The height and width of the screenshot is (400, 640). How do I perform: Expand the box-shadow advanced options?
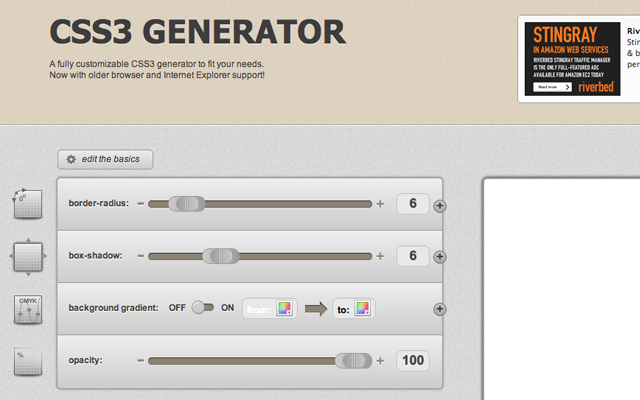click(x=439, y=258)
